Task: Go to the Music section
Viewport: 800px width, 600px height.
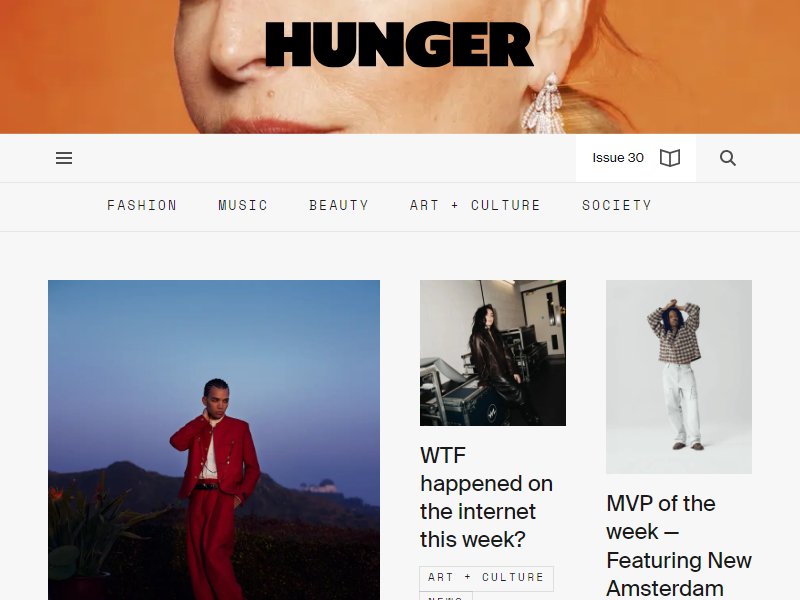Action: point(243,206)
